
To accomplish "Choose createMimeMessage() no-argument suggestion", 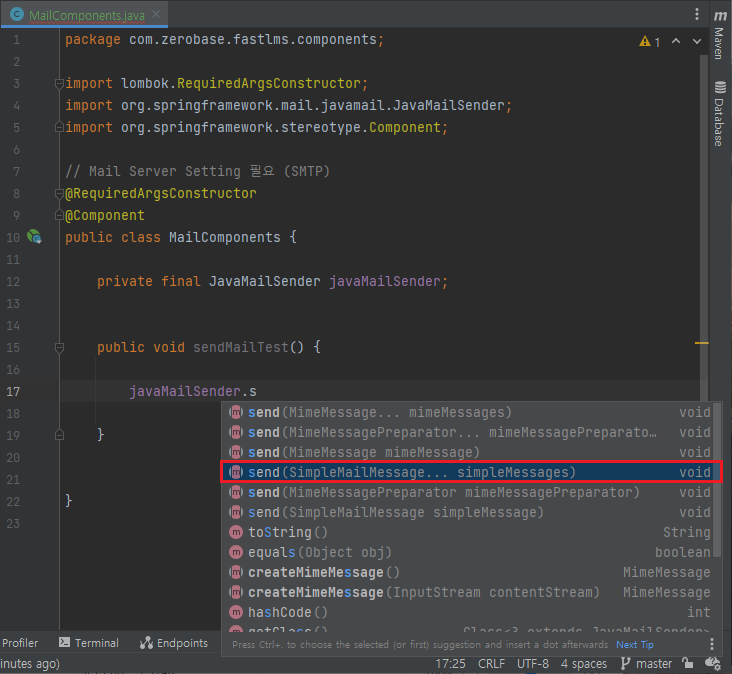I will pos(469,572).
